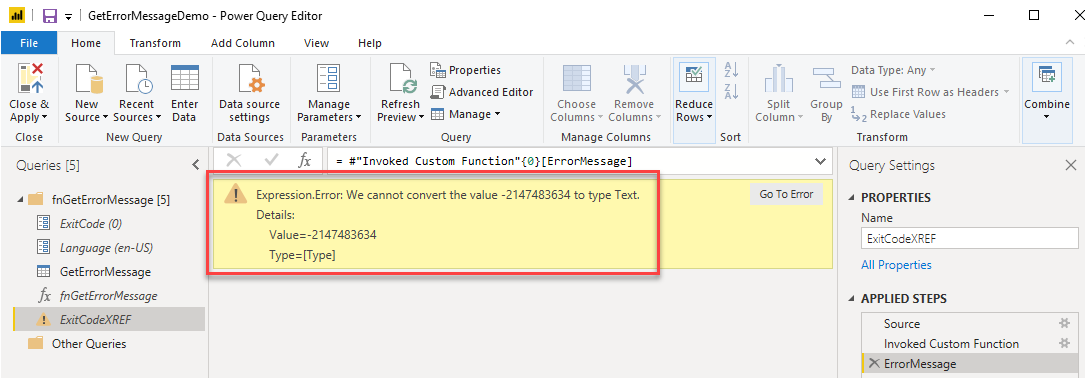Switch to the Home ribbon tab
Viewport: 1085px width, 378px height.
tap(86, 43)
